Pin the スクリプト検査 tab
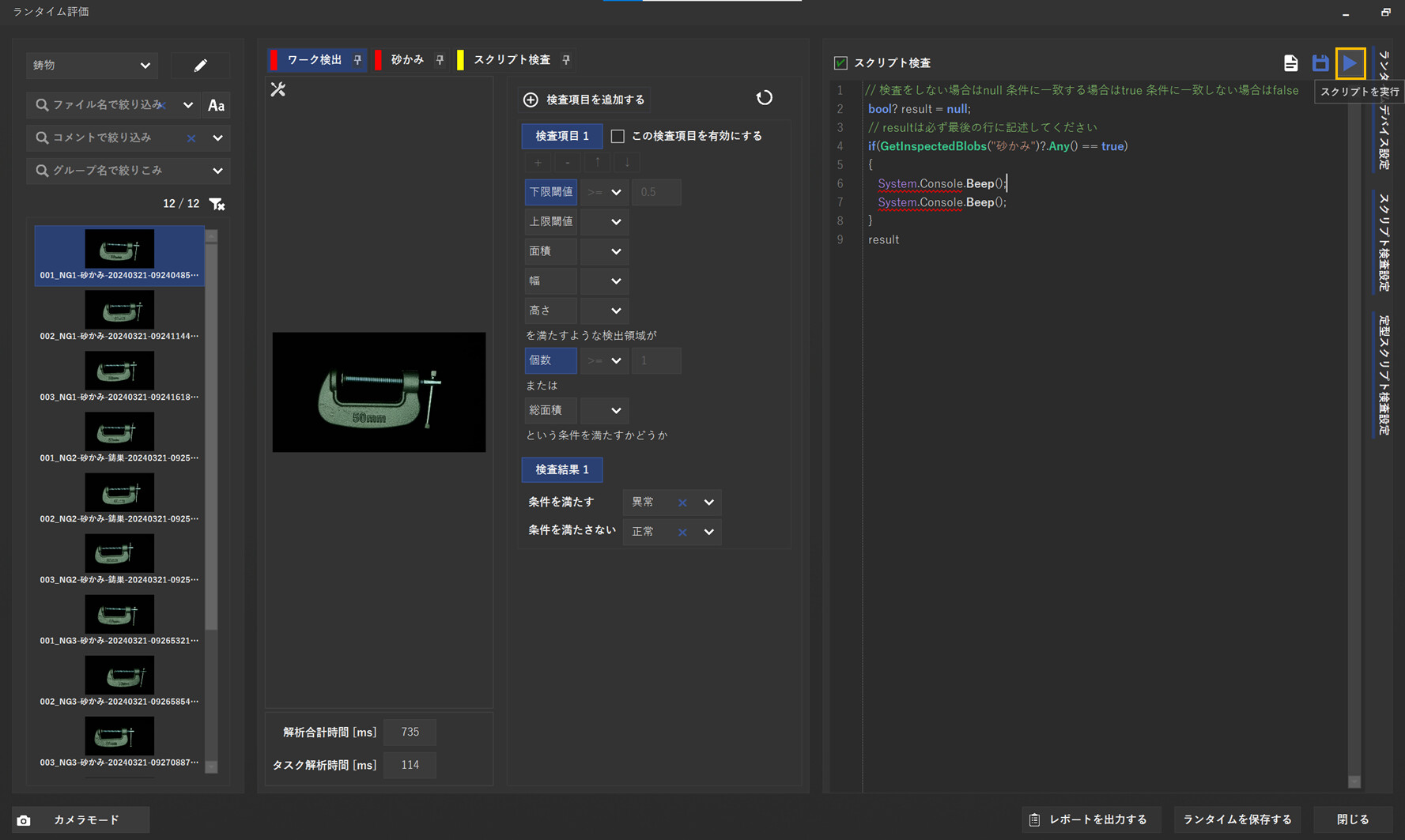The width and height of the screenshot is (1405, 840). pyautogui.click(x=566, y=60)
